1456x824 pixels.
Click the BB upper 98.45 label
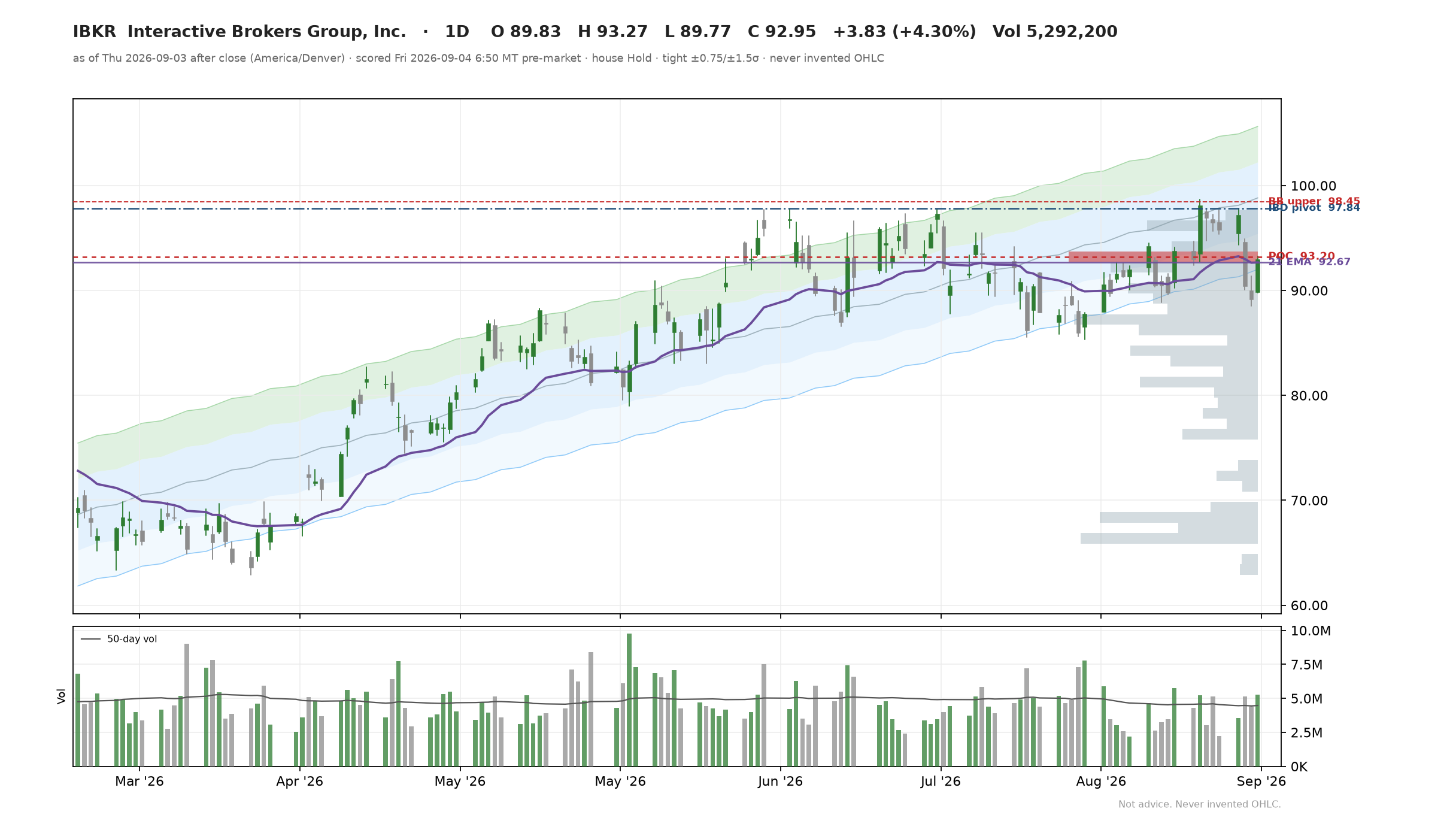(1314, 201)
